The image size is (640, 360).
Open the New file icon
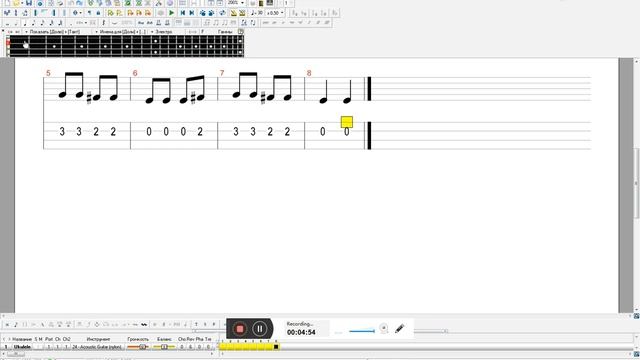7,3
